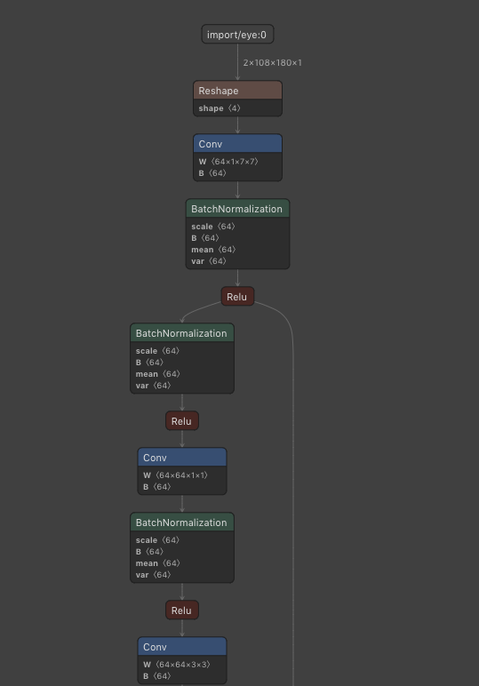Screen dimensions: 479x686
Task: Select var 〈64〉 in the second BatchNormalization
Action: (x=154, y=385)
